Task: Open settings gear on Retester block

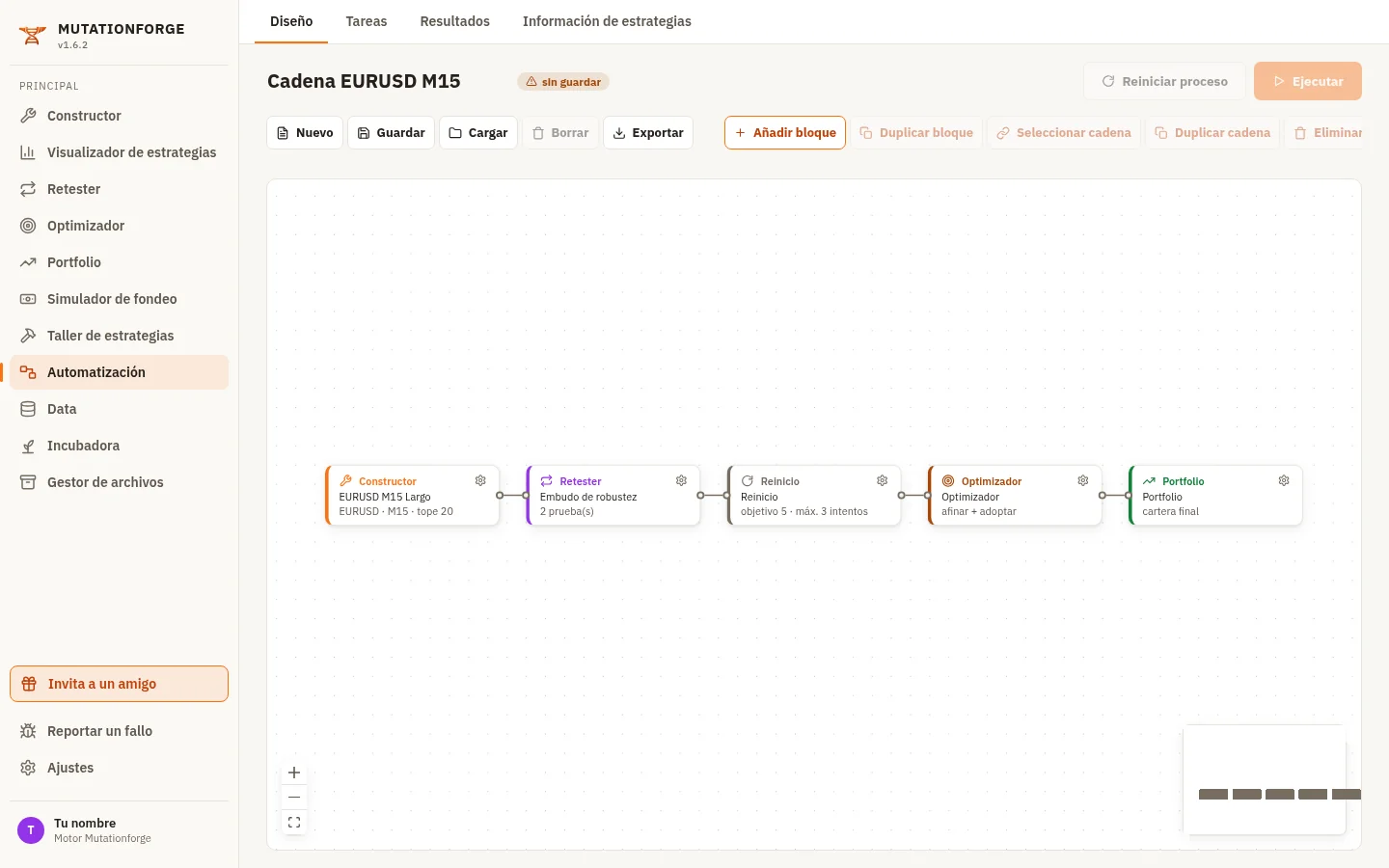Action: pos(681,480)
